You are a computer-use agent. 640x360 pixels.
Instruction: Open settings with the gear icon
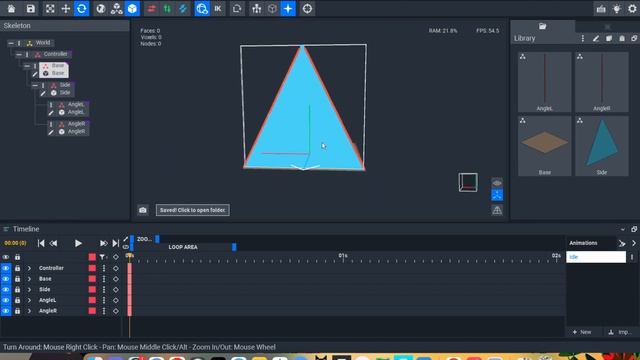click(x=632, y=9)
